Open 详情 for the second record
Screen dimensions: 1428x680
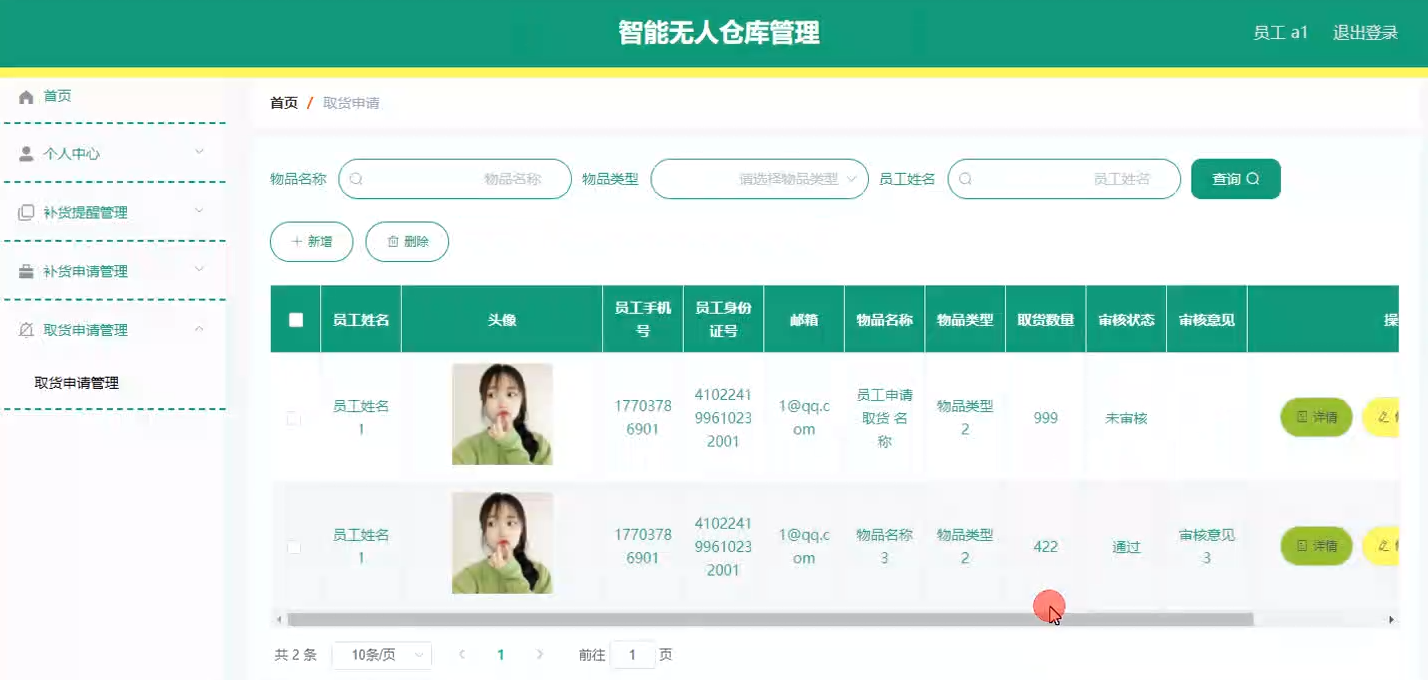coord(1316,546)
